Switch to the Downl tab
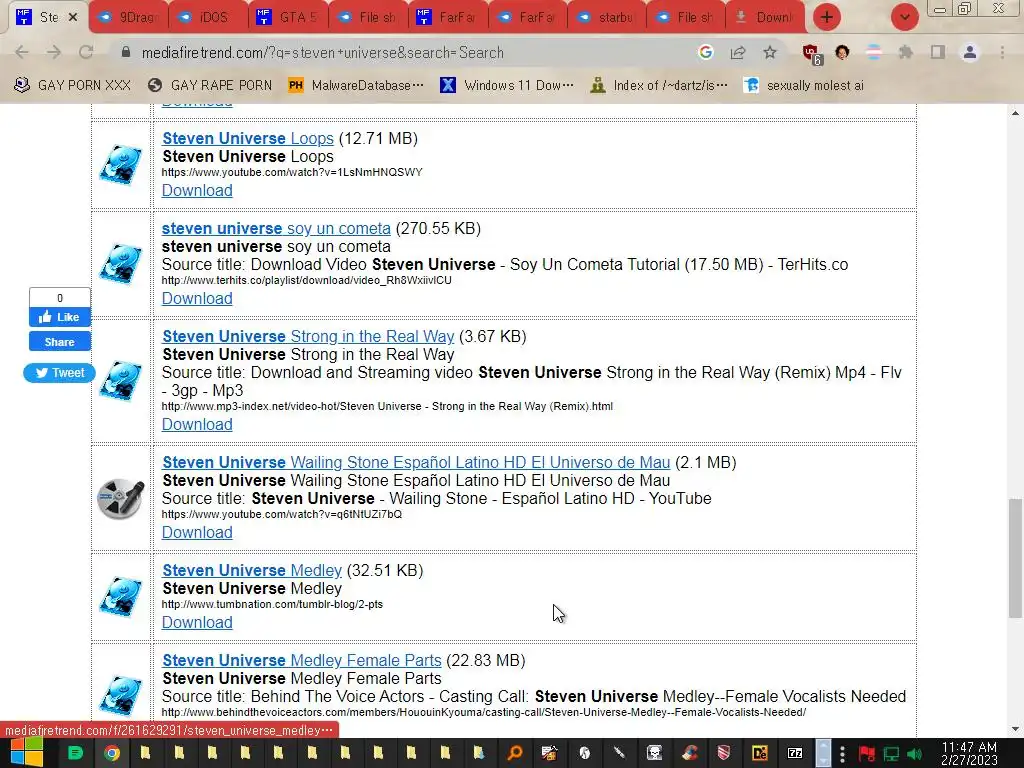Viewport: 1024px width, 768px height. [x=766, y=18]
